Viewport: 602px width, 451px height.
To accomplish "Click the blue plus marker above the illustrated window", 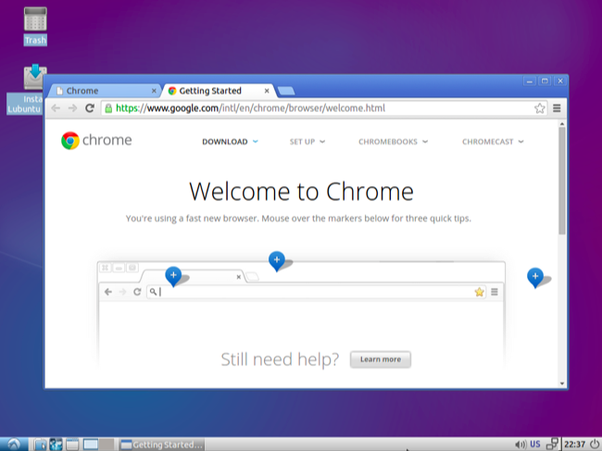I will [x=276, y=261].
